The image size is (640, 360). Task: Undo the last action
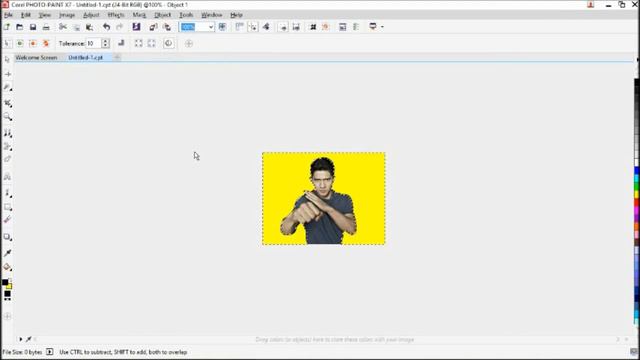pos(107,27)
